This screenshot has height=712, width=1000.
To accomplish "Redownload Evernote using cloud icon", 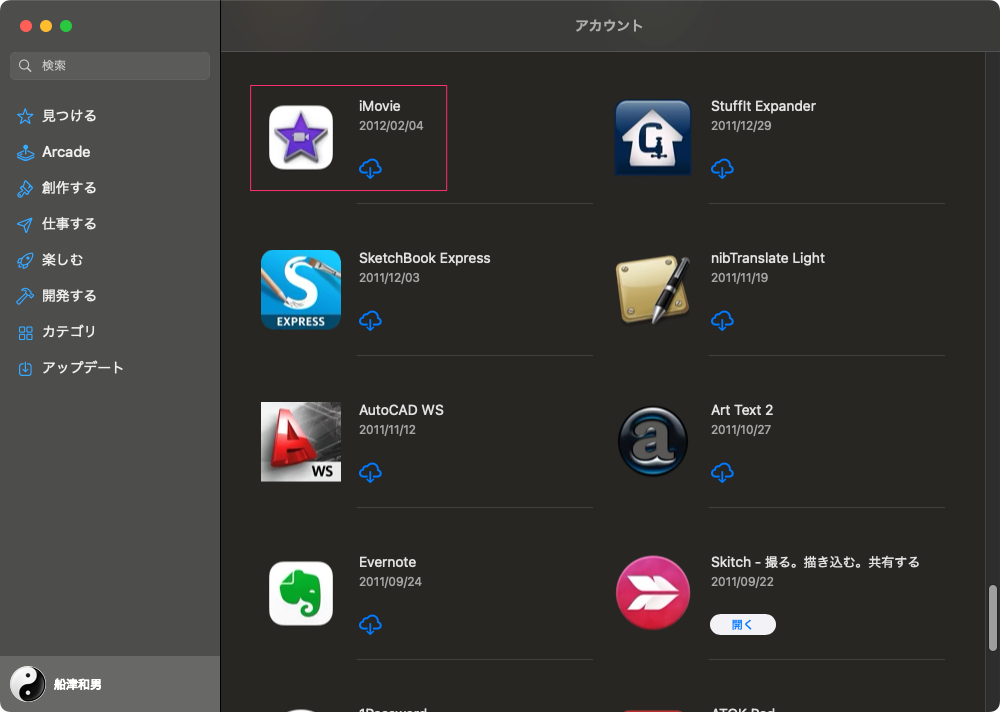I will click(x=370, y=625).
